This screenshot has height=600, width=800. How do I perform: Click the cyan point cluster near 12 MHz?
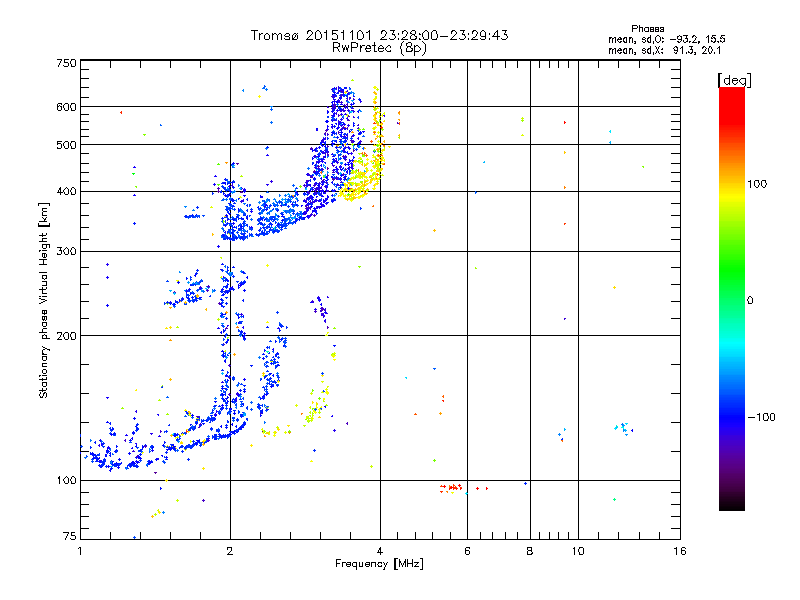(623, 428)
